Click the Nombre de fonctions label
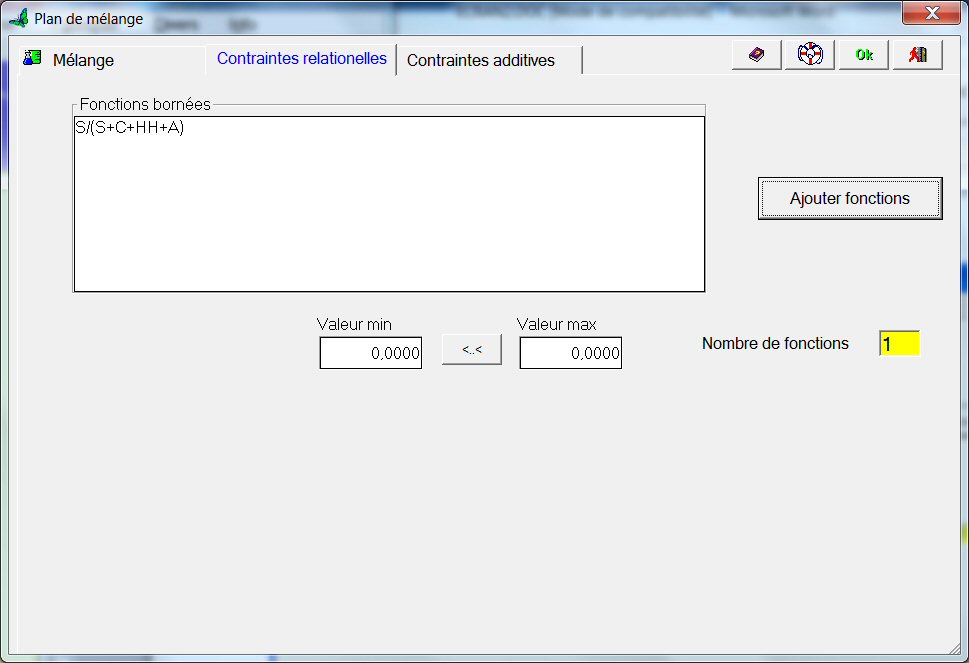969x663 pixels. point(775,344)
